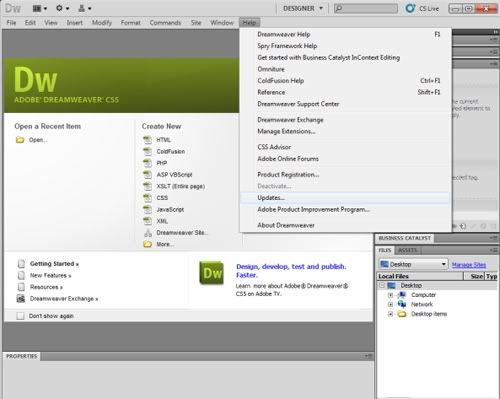The width and height of the screenshot is (500, 399).
Task: Click the Resources document icon
Action: pos(21,287)
